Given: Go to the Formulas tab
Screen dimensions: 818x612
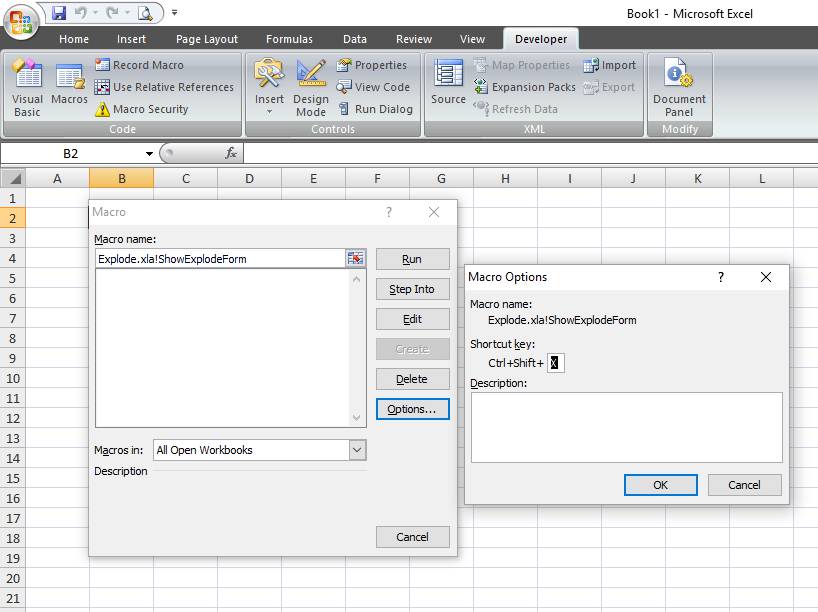Looking at the screenshot, I should click(289, 39).
